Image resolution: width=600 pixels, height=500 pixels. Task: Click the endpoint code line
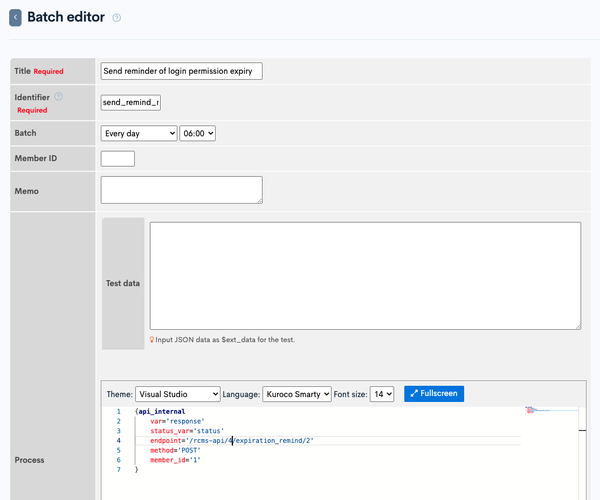pyautogui.click(x=232, y=441)
